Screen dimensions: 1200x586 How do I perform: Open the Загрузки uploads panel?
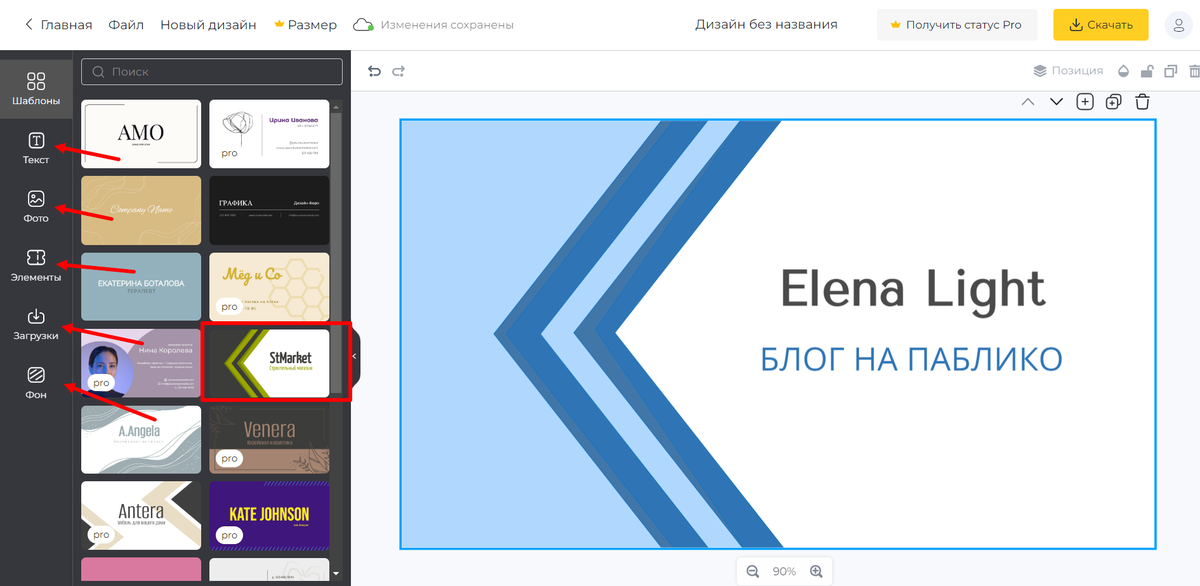coord(36,324)
